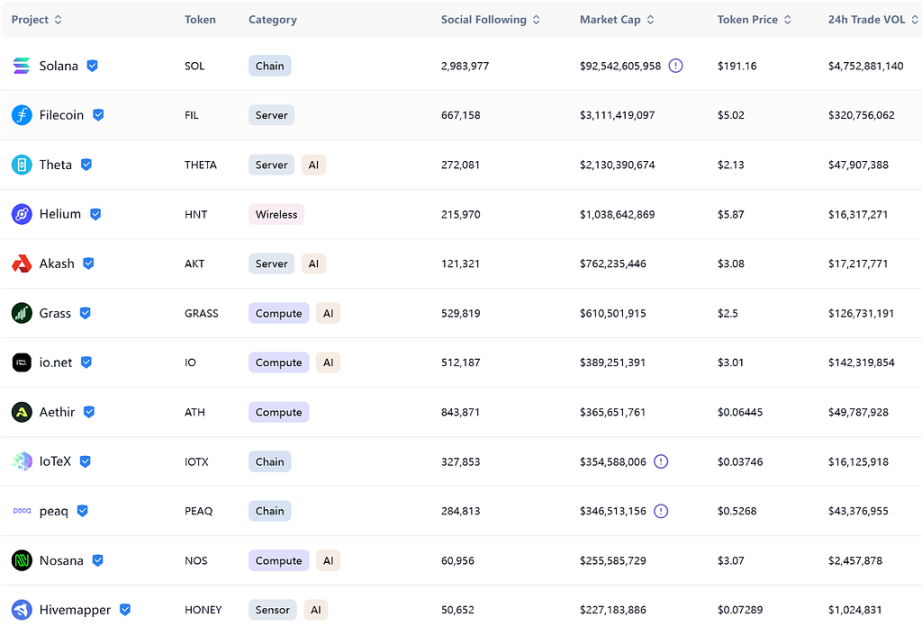922x626 pixels.
Task: Click the Hivemapper project logo
Action: click(22, 610)
